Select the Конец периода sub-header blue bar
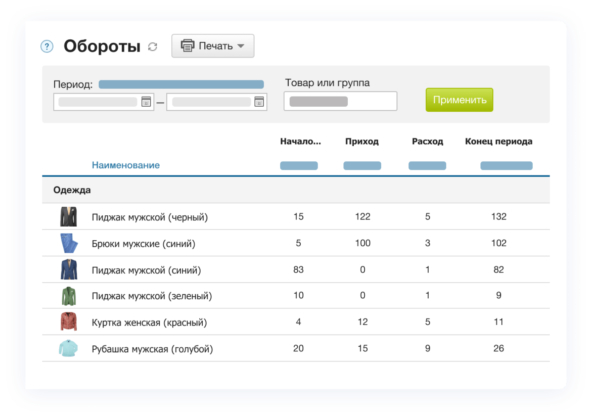 pos(506,165)
